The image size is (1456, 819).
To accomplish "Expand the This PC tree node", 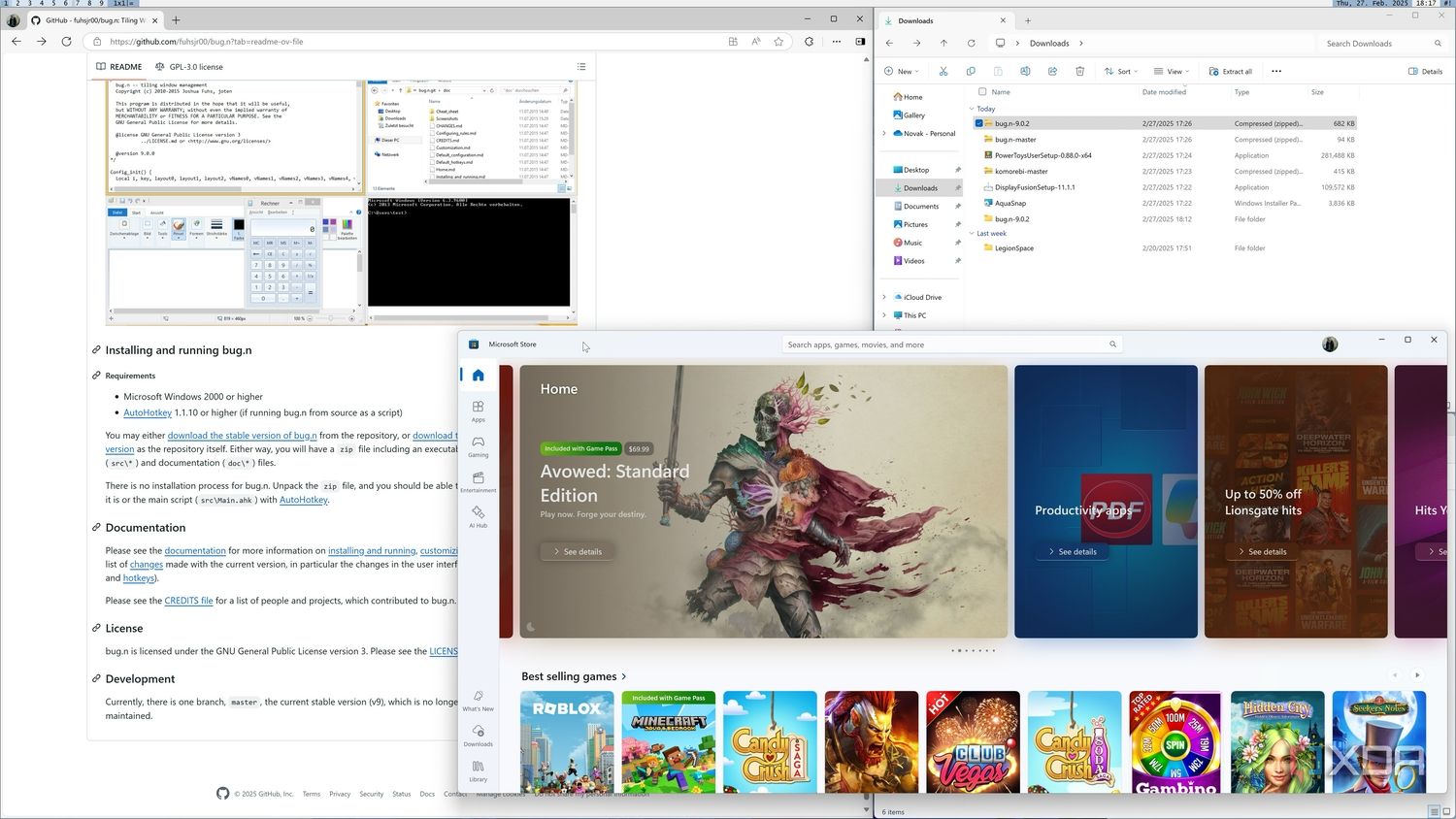I will pyautogui.click(x=884, y=315).
